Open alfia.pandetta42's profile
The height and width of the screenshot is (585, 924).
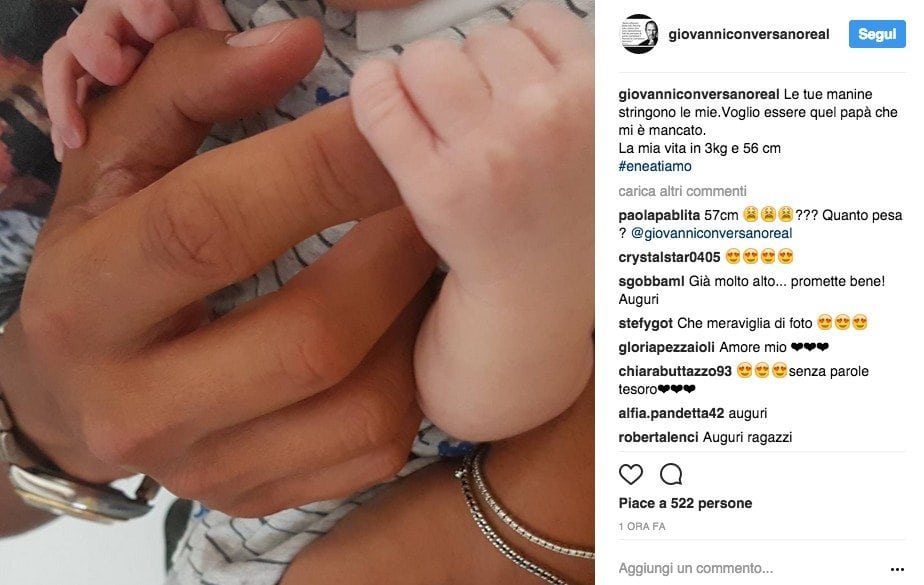pyautogui.click(x=671, y=414)
